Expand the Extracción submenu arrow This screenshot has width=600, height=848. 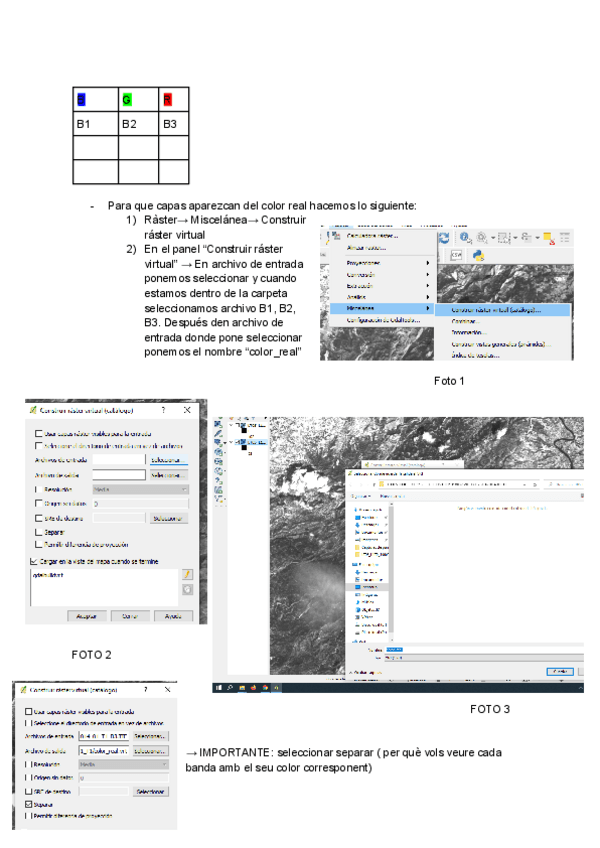[x=427, y=286]
